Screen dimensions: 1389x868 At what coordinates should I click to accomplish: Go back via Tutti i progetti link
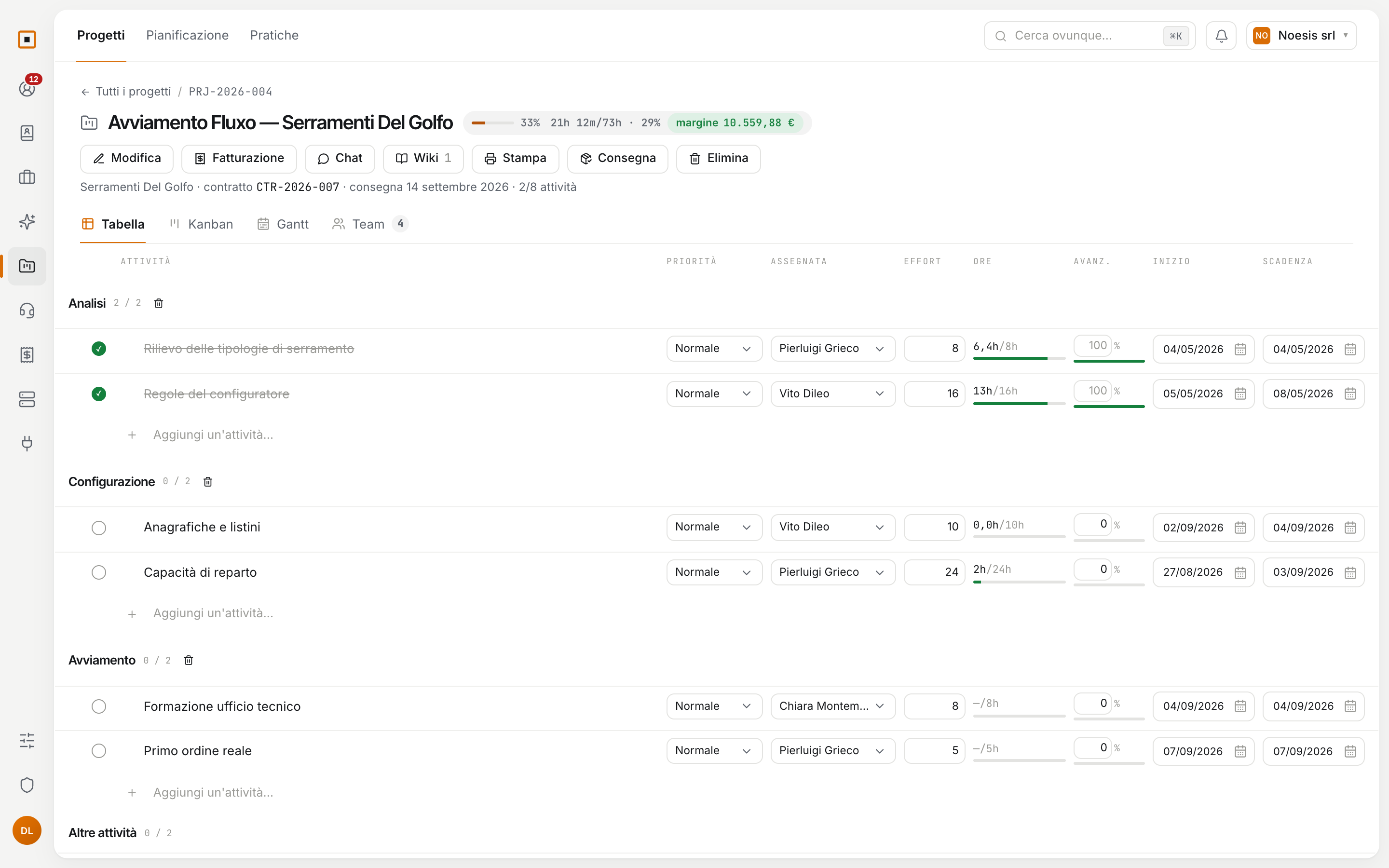click(x=126, y=92)
